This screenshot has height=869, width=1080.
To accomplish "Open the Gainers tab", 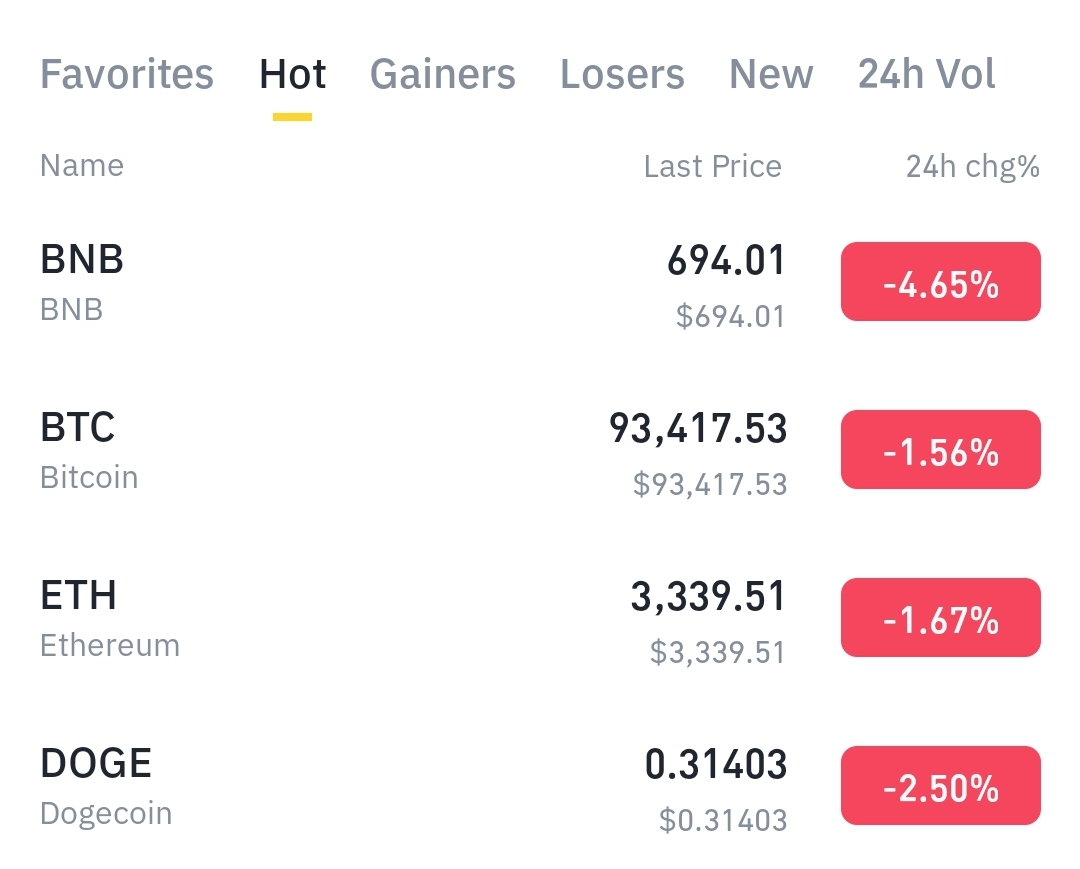I will point(443,75).
